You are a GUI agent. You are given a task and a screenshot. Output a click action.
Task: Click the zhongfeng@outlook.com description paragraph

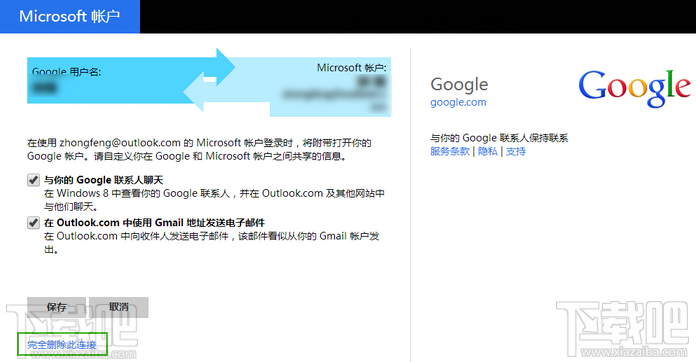(x=199, y=150)
